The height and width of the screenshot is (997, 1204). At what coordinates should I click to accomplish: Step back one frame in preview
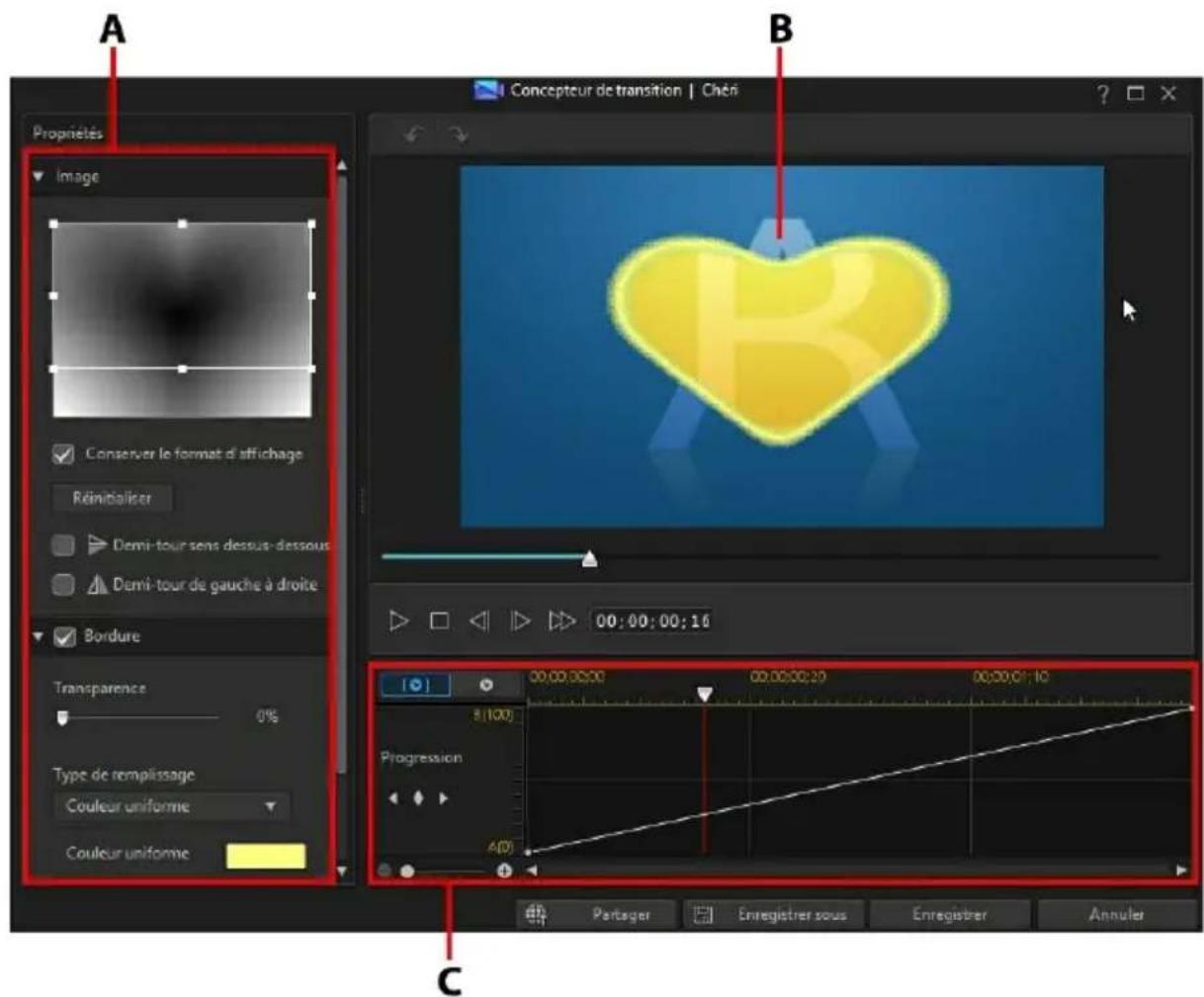point(481,620)
